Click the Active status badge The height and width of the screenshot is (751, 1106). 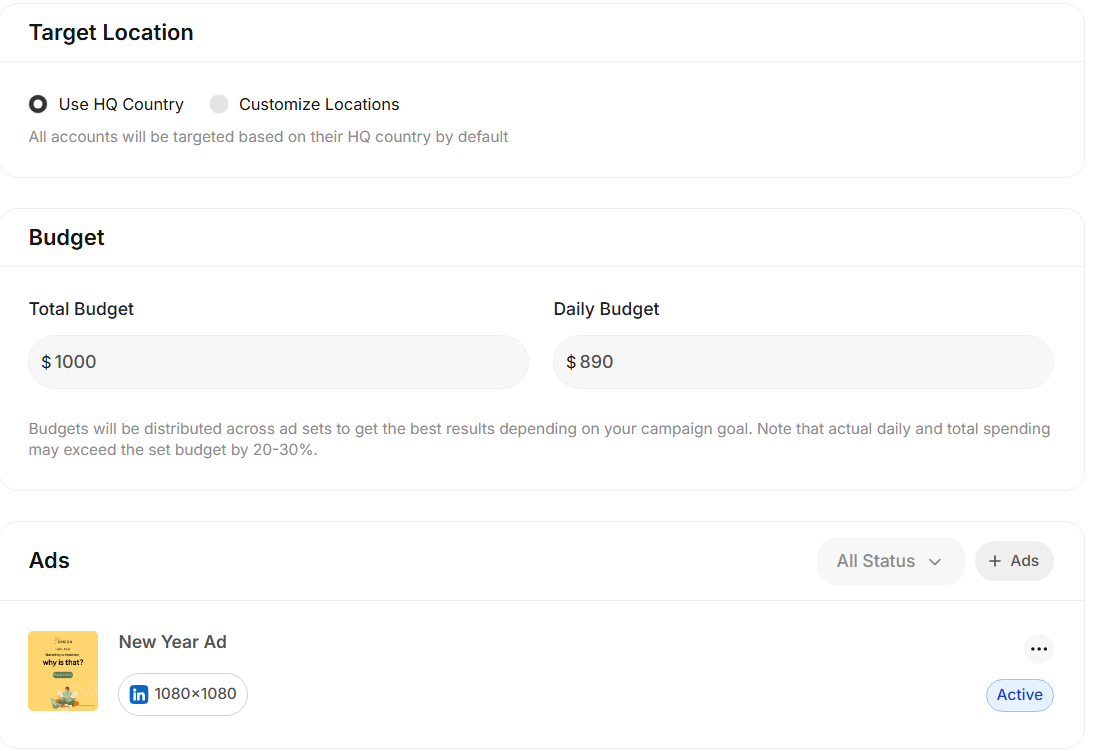point(1019,695)
